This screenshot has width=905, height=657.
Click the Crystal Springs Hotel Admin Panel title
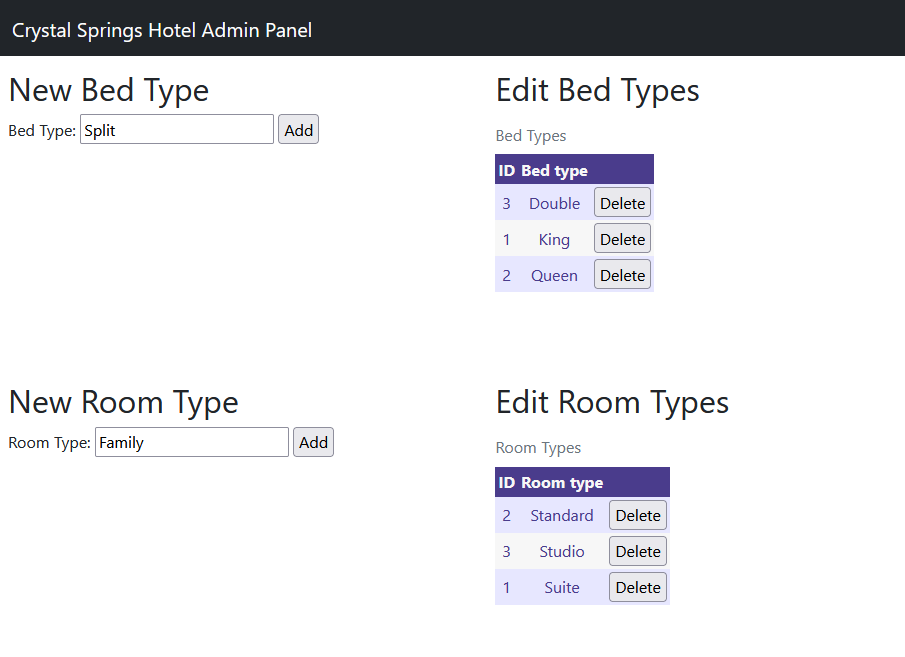(x=162, y=30)
